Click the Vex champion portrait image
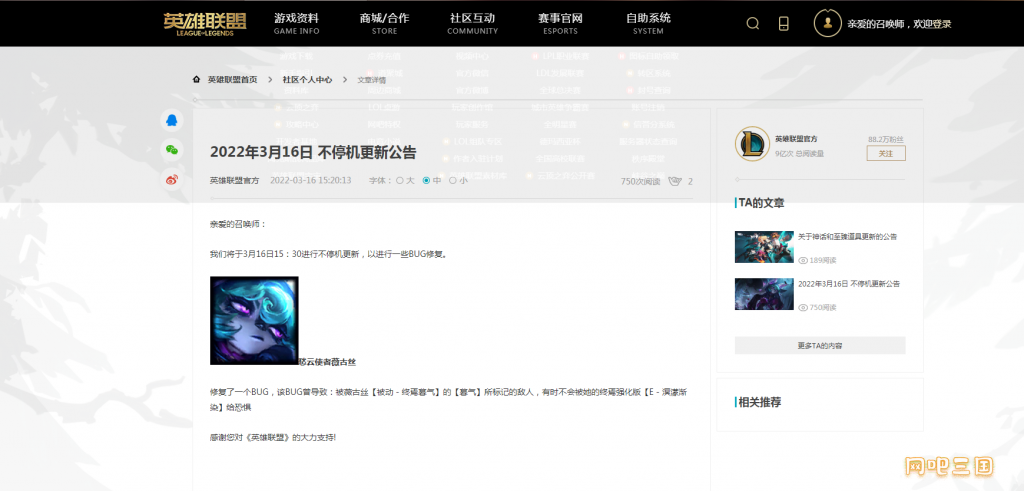The width and height of the screenshot is (1024, 491). [254, 321]
